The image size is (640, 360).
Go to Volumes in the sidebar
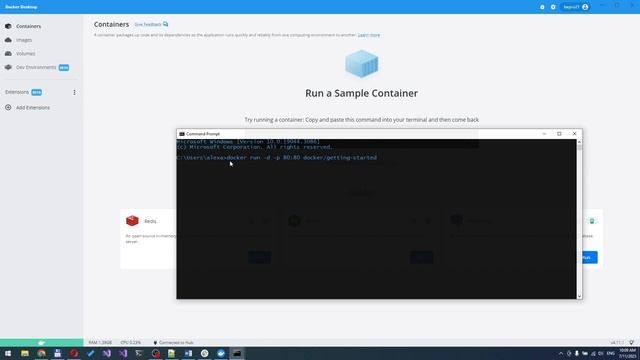tap(26, 53)
